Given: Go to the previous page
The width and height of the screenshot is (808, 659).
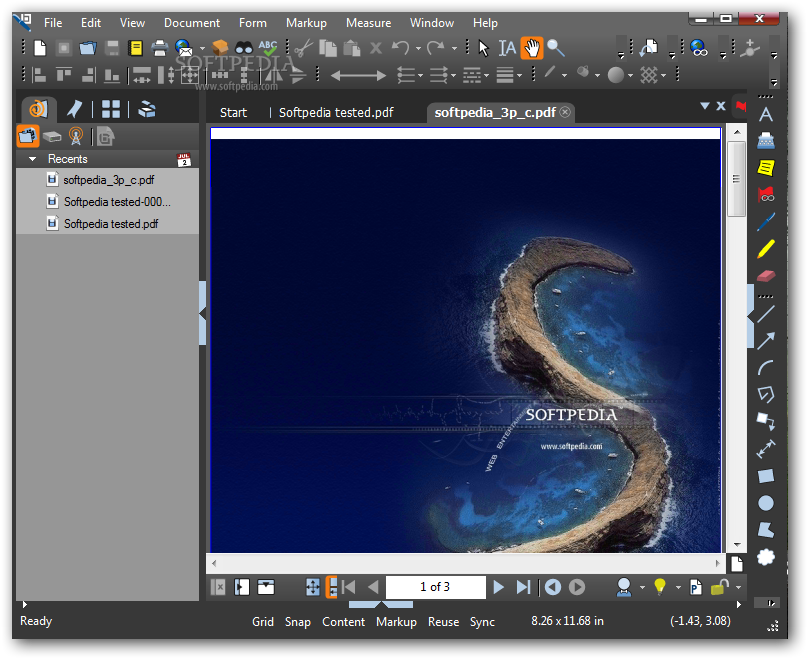Looking at the screenshot, I should pyautogui.click(x=373, y=587).
